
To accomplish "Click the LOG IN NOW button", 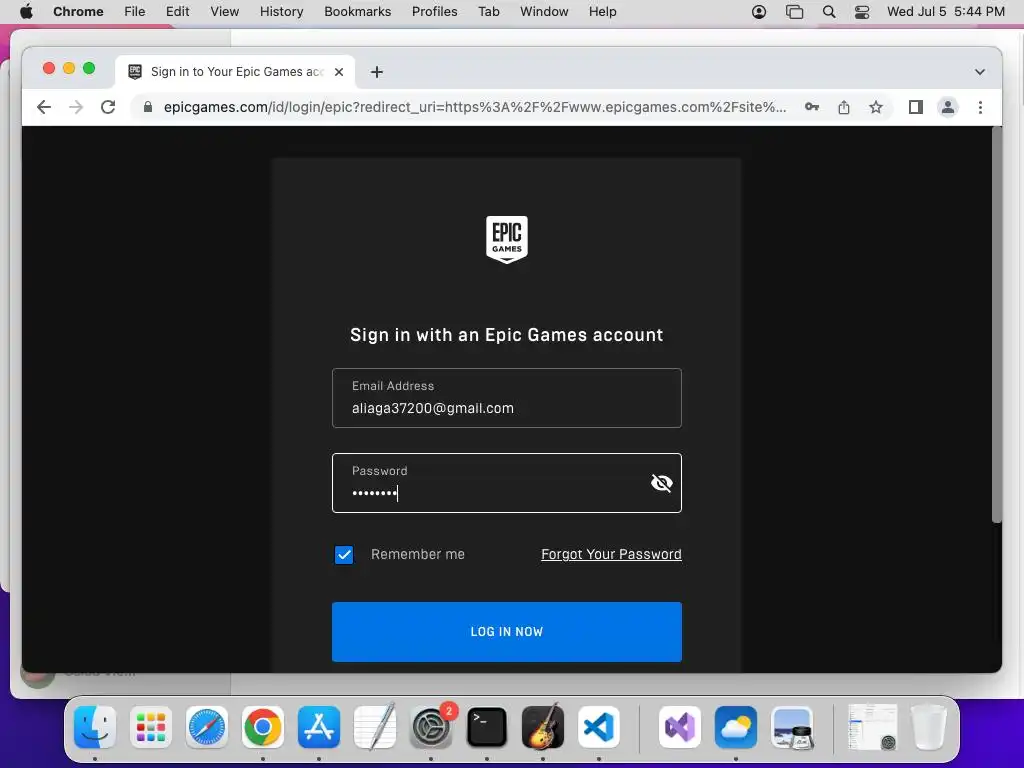I will (x=507, y=632).
